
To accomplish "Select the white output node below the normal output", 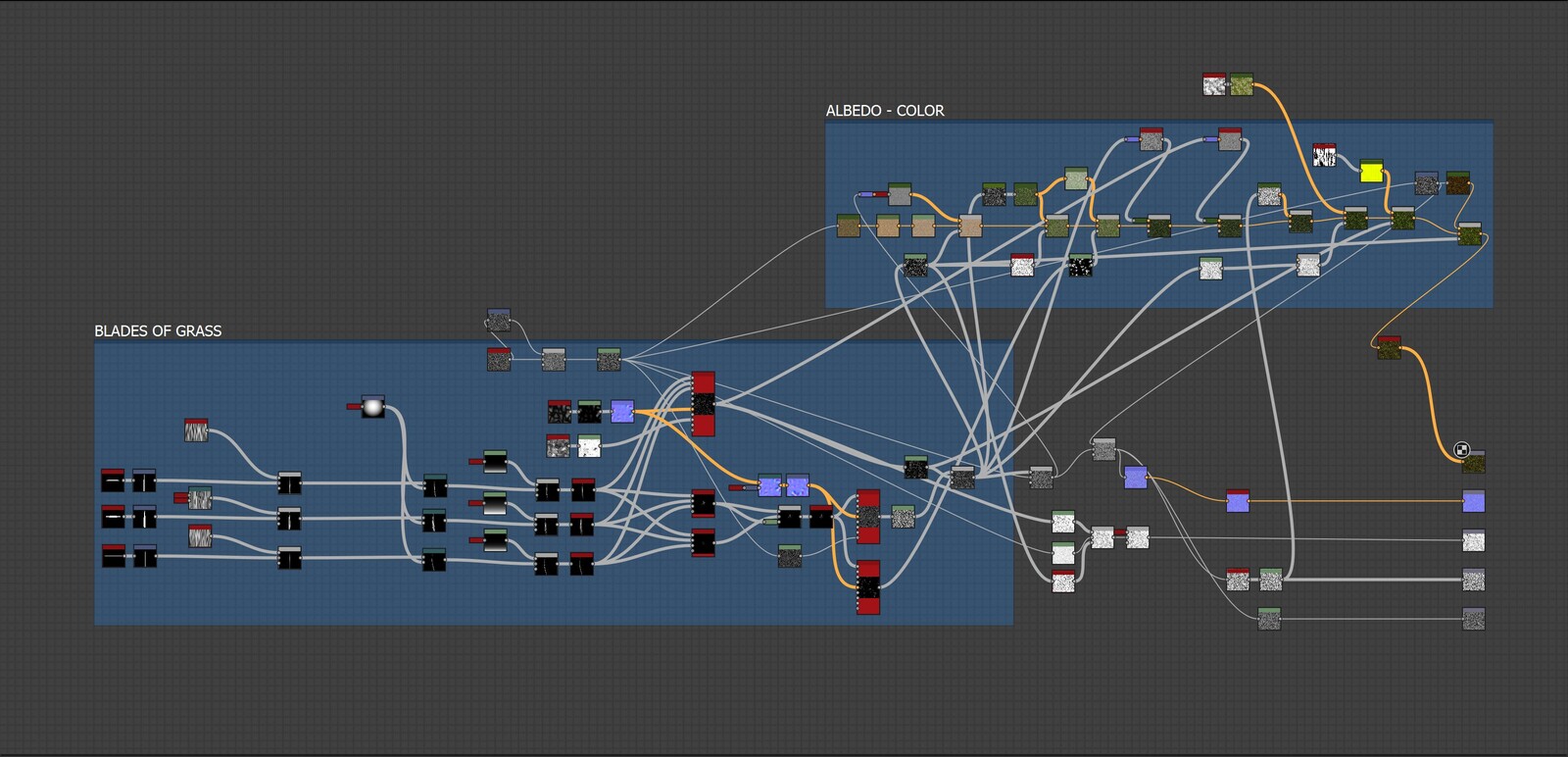I will [1474, 540].
